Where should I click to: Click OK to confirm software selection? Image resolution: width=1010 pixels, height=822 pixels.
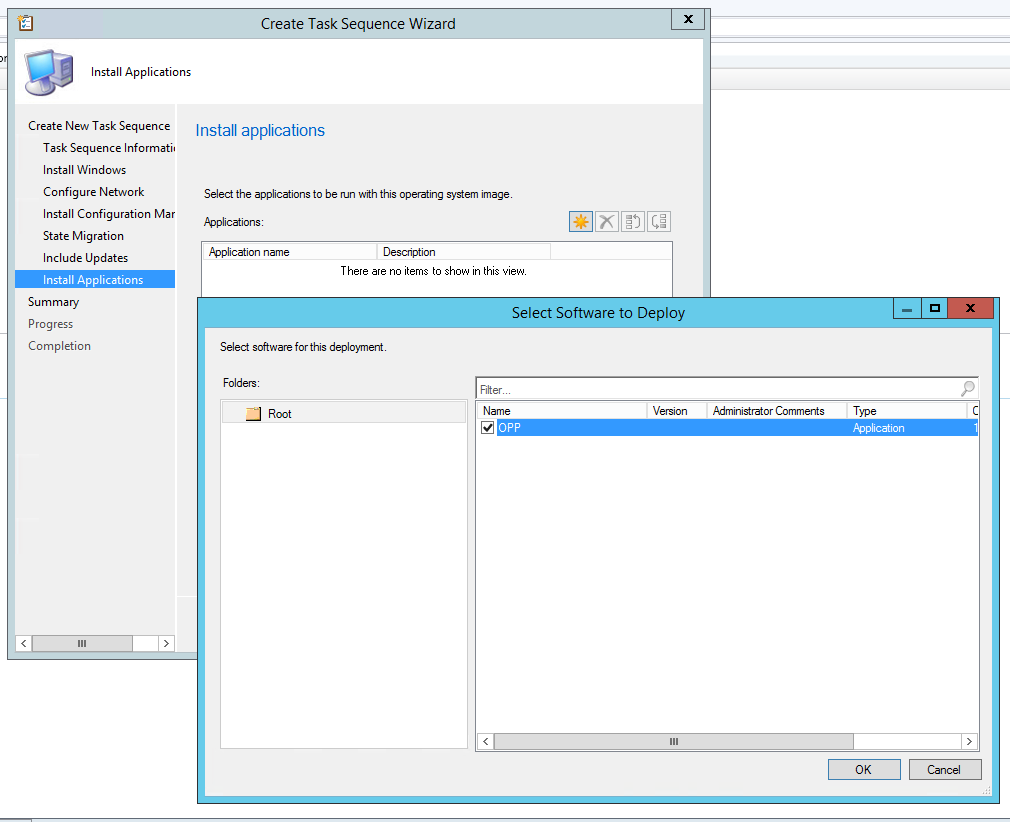(x=863, y=769)
